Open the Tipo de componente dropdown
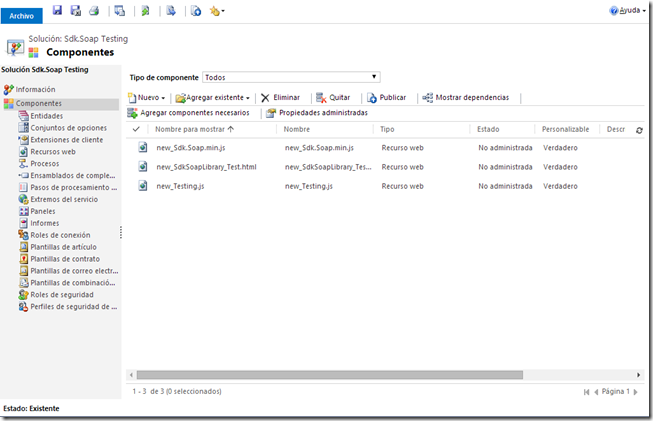 tap(290, 76)
